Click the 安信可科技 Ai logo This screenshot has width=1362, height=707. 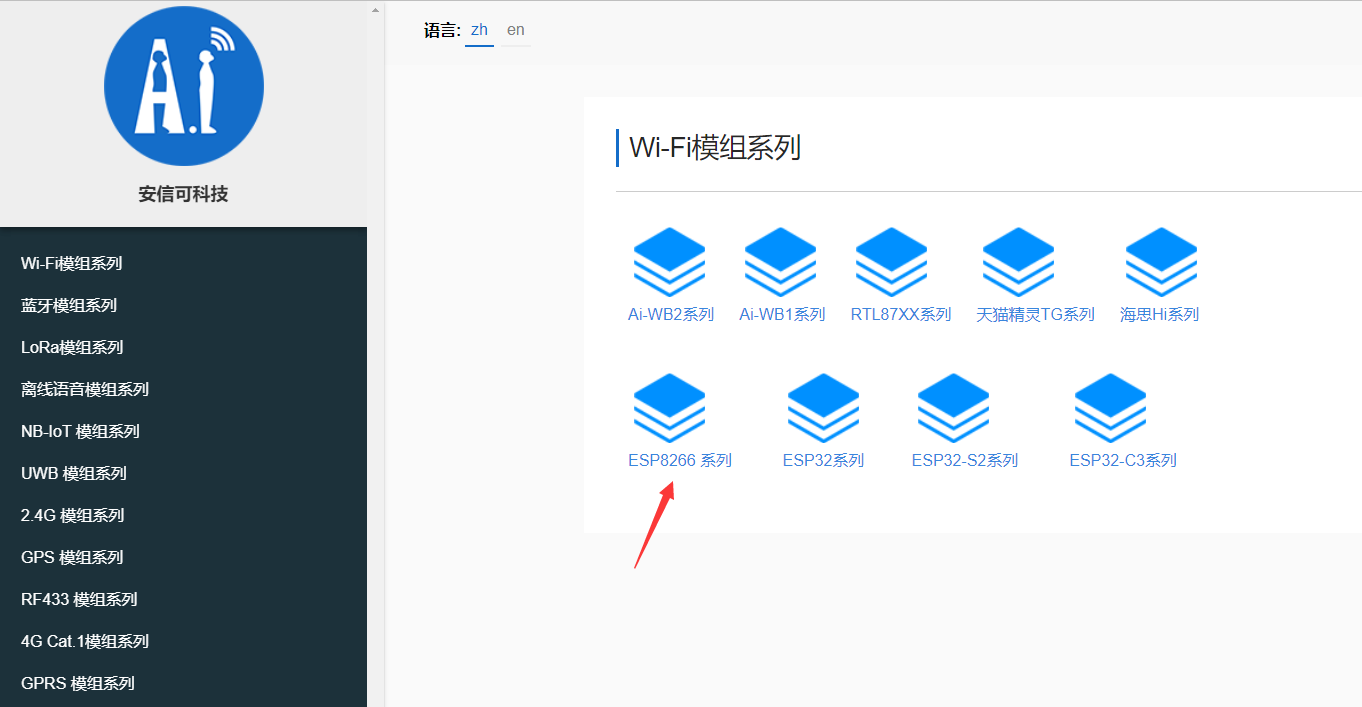point(184,86)
